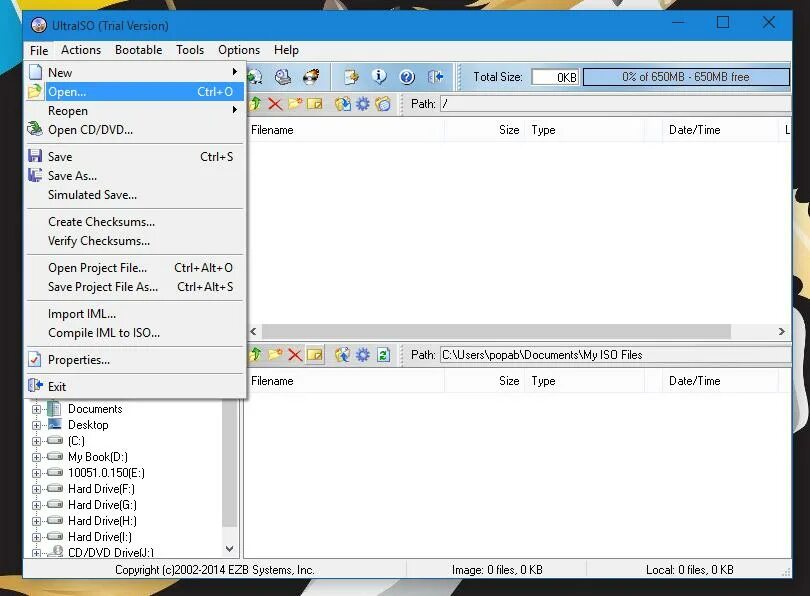Click the blue gear icon in image toolbar
The height and width of the screenshot is (596, 810).
click(363, 104)
